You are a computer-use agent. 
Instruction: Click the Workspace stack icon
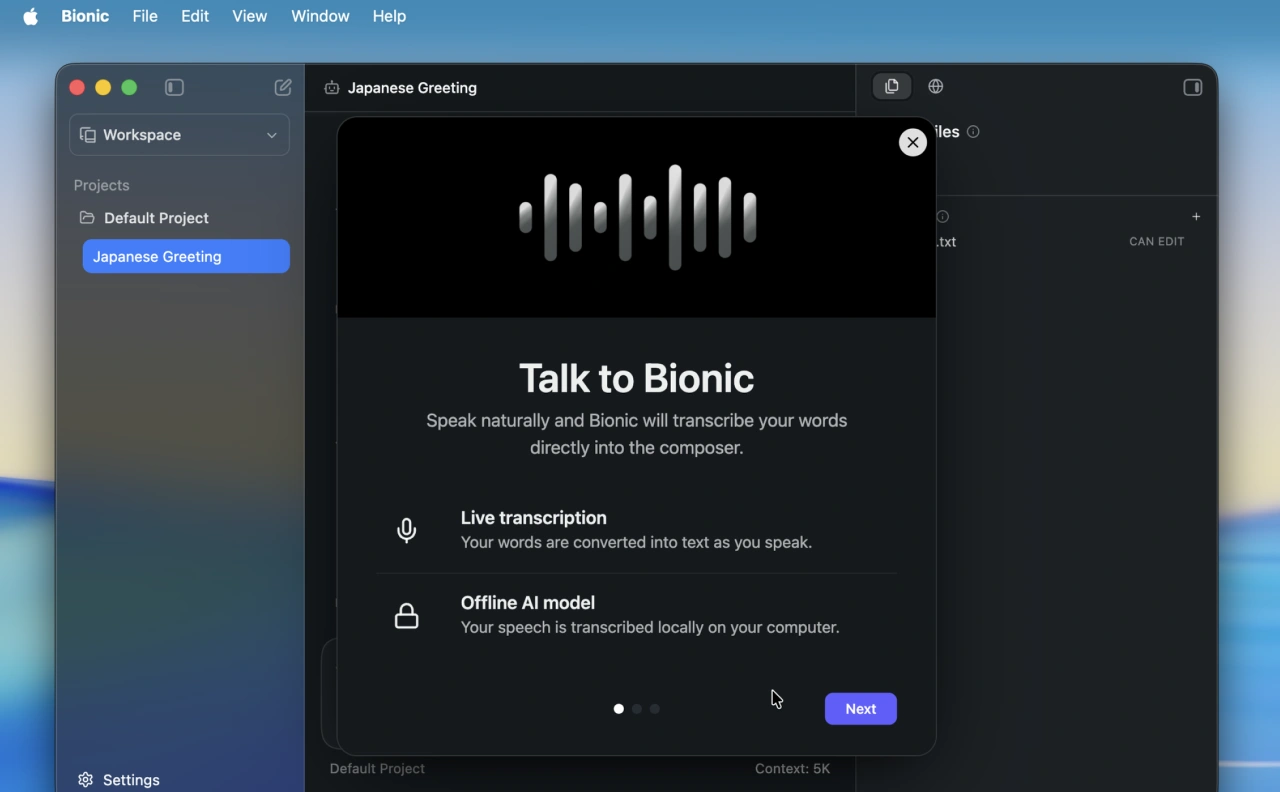[88, 135]
